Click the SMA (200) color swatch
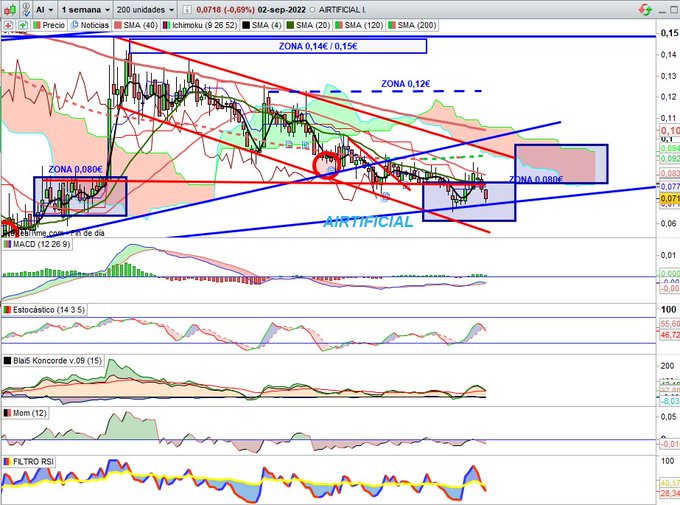 click(392, 25)
